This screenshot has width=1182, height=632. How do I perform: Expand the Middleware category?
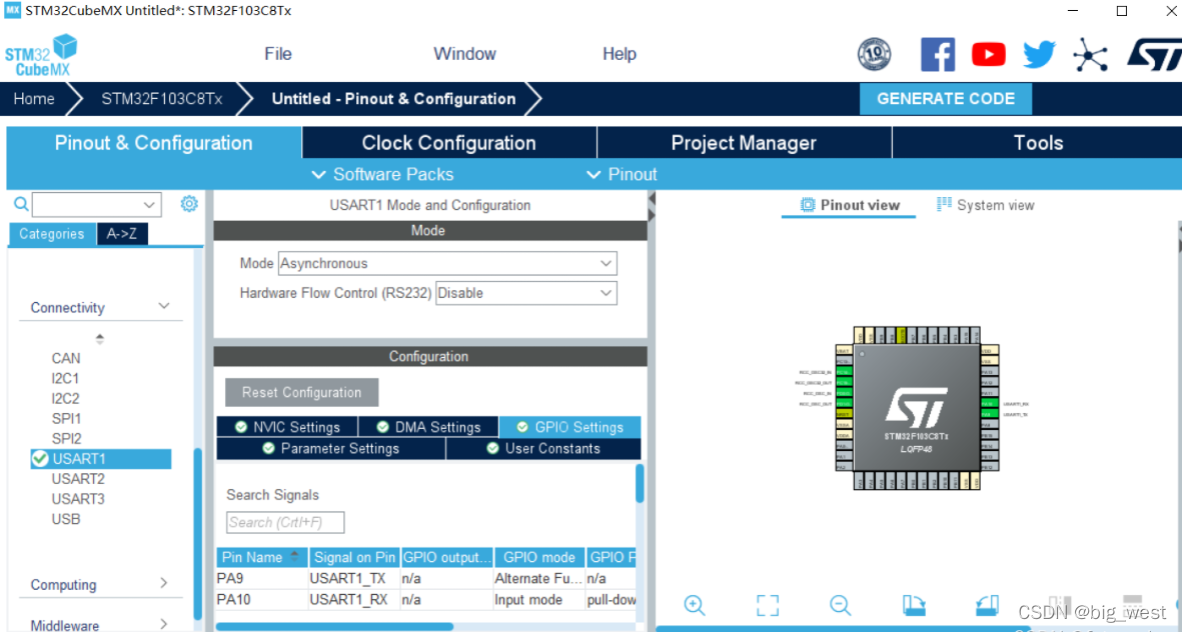(164, 624)
